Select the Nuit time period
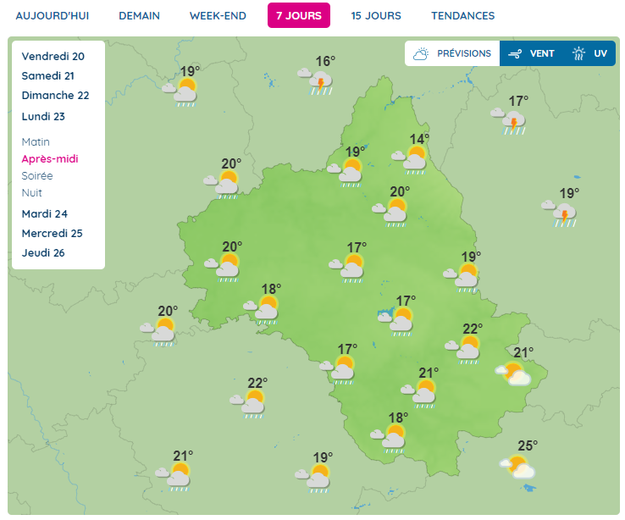 31,193
